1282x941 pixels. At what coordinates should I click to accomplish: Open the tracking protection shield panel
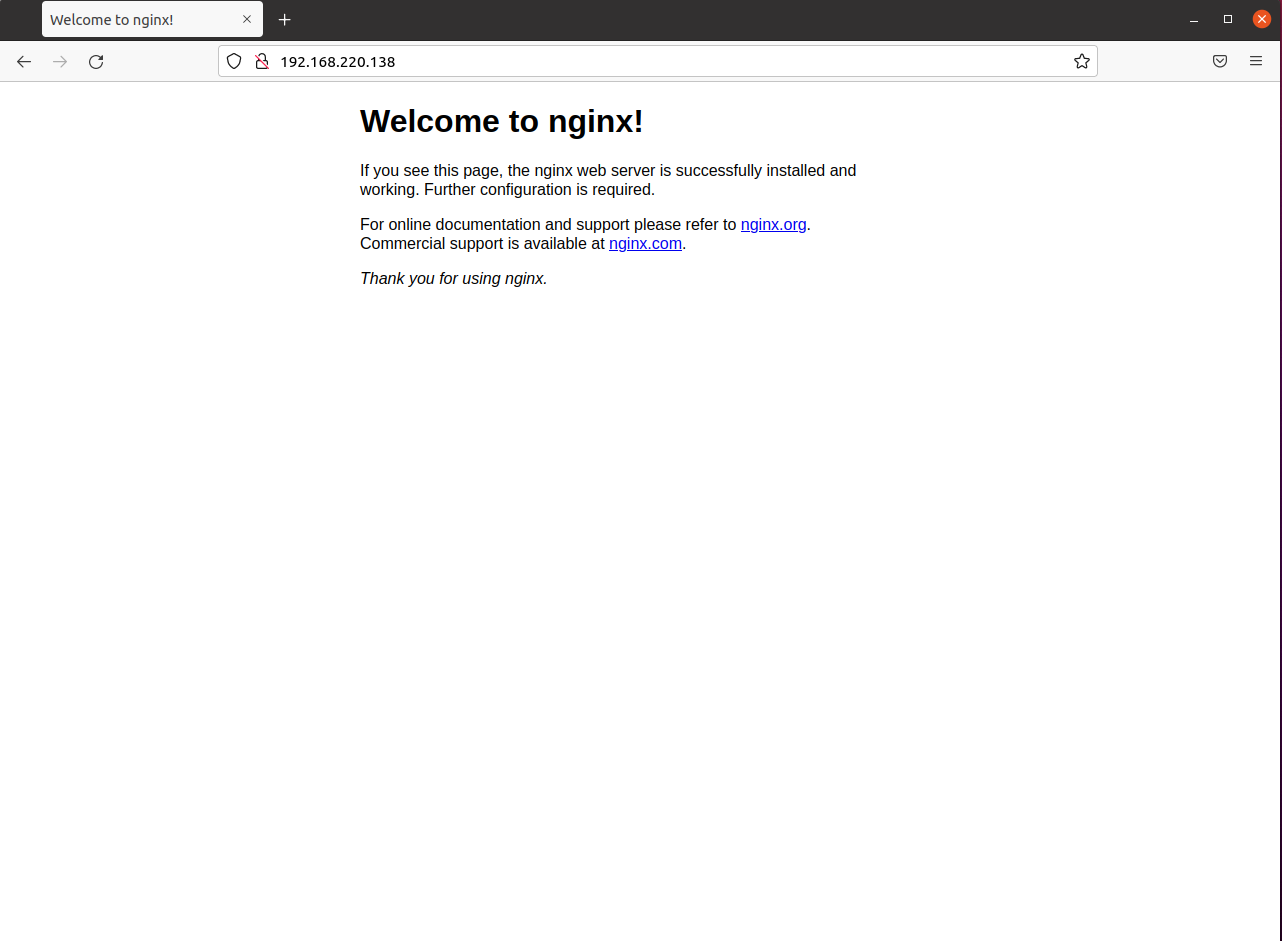[233, 61]
